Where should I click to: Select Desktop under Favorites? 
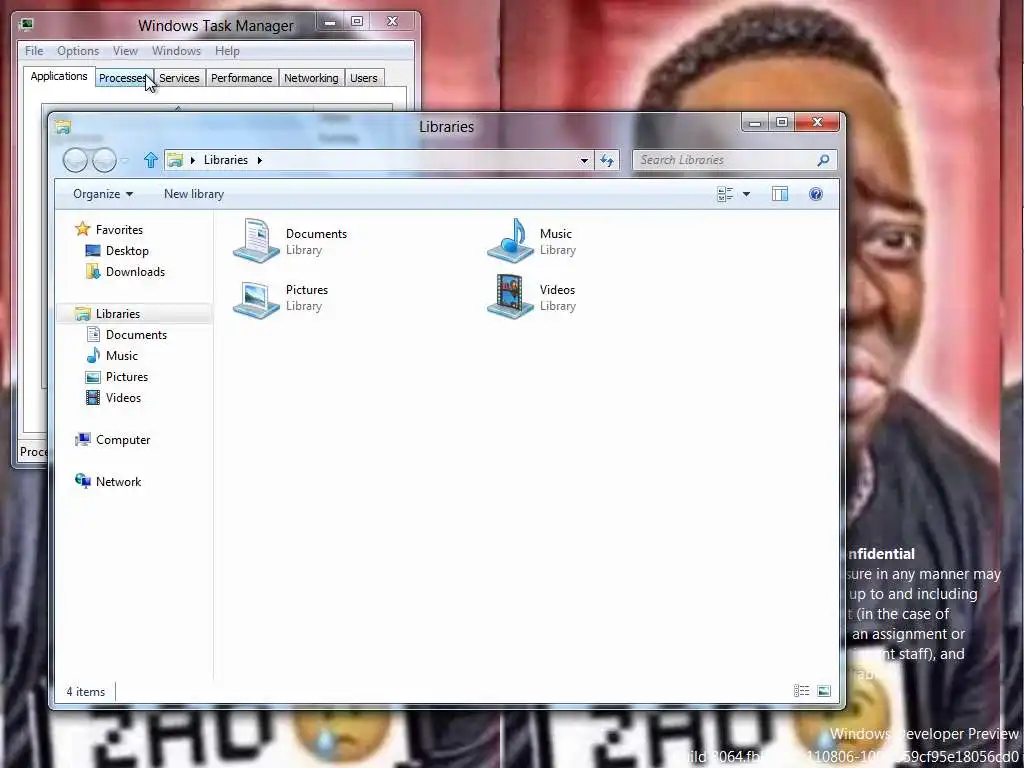tap(127, 251)
